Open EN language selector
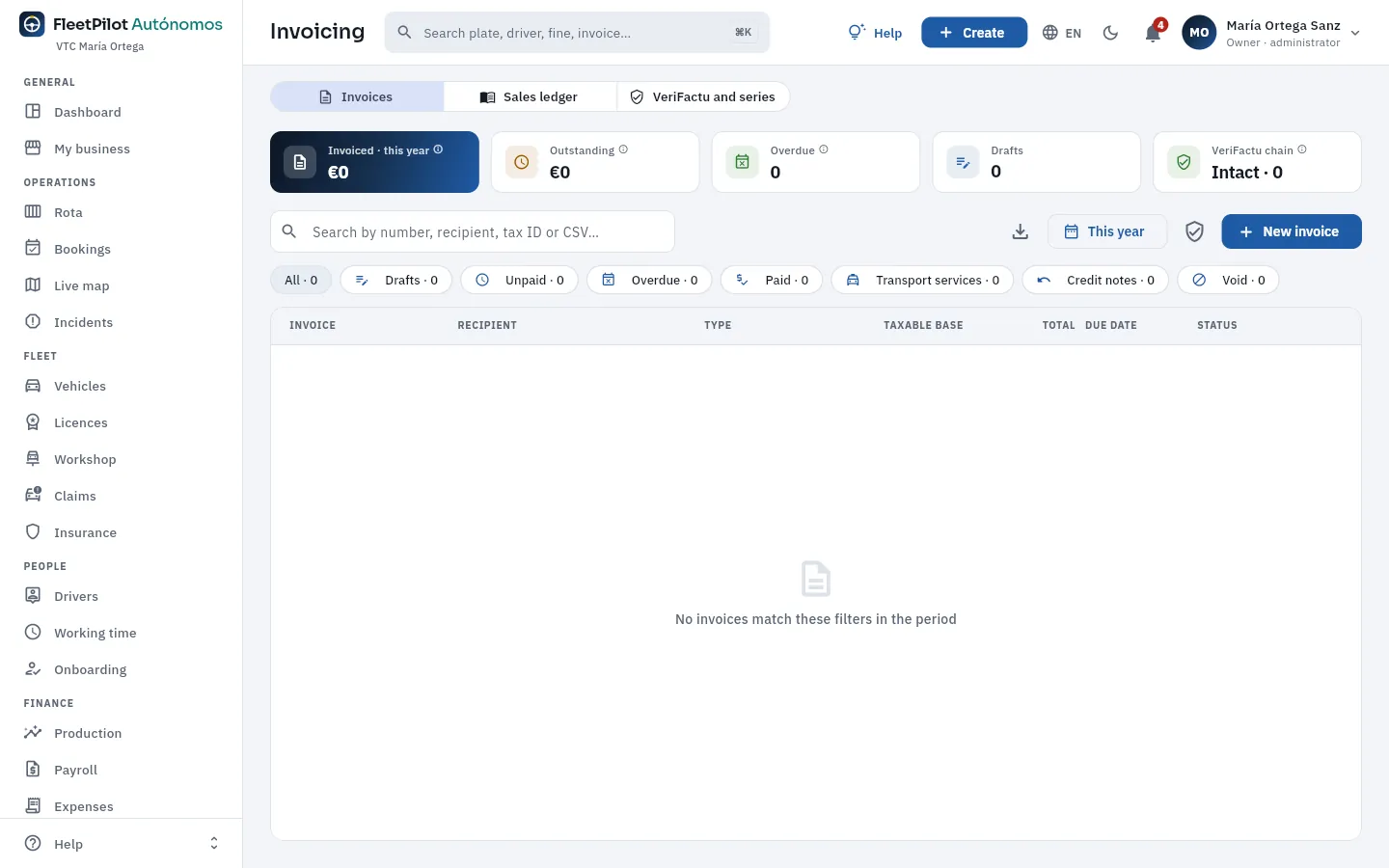Viewport: 1389px width, 868px height. coord(1062,33)
